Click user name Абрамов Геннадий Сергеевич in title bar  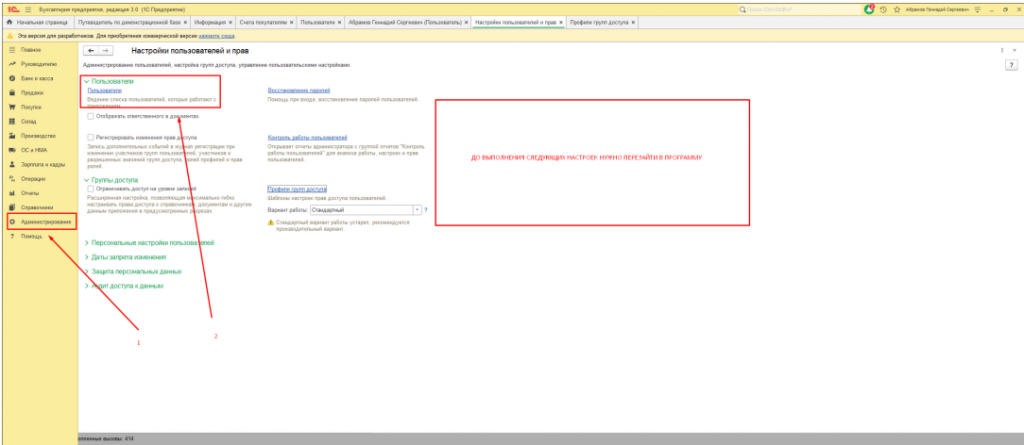pos(937,10)
